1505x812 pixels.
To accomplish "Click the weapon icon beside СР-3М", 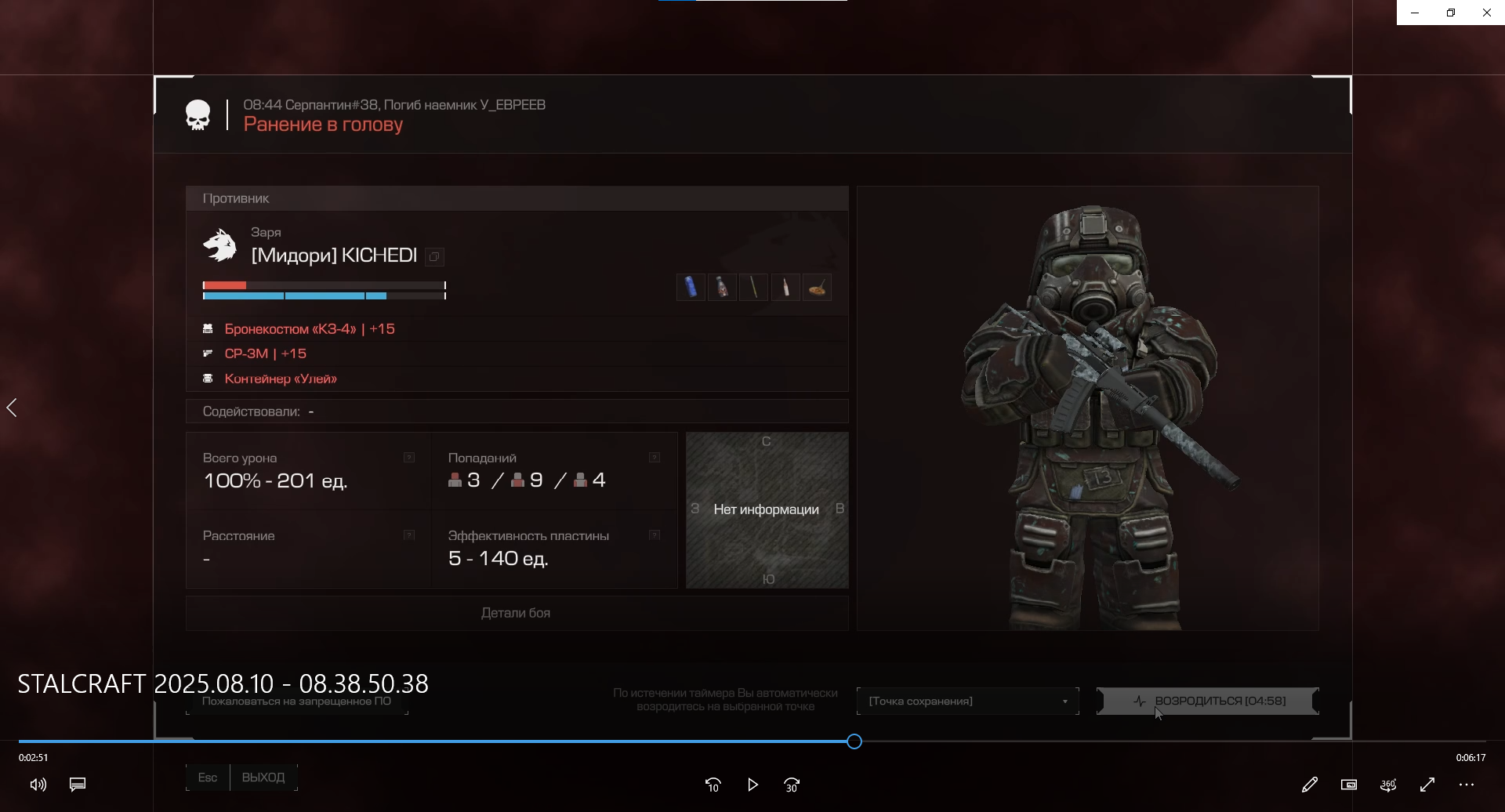I will (x=208, y=353).
